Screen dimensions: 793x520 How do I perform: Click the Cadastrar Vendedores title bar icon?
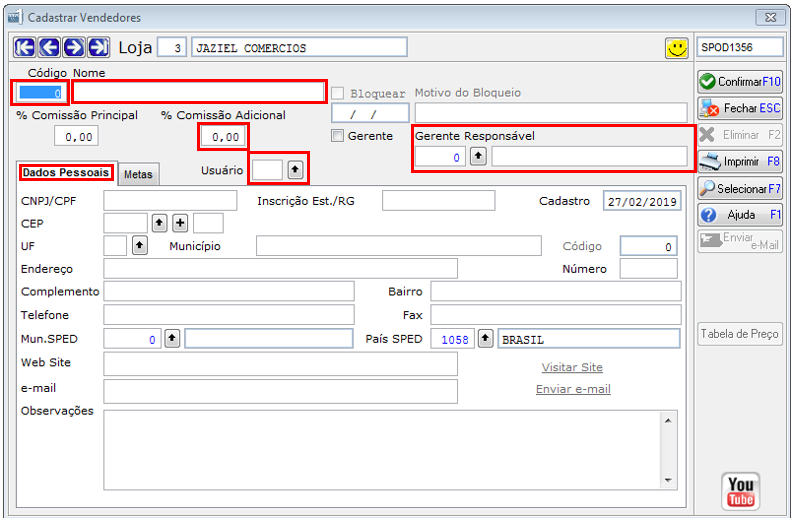14,17
